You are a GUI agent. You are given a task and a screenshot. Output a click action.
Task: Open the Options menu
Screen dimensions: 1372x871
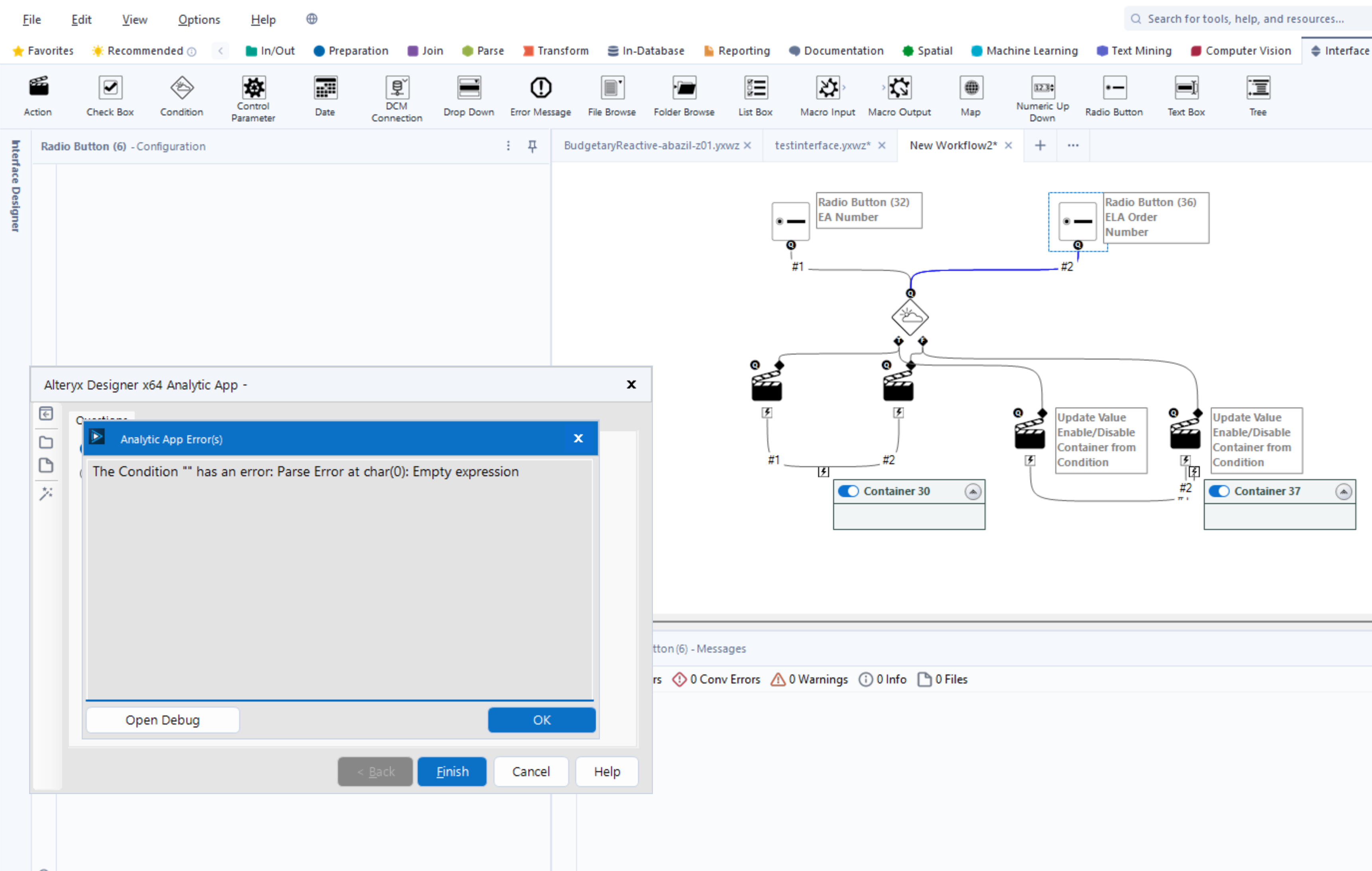(x=199, y=19)
